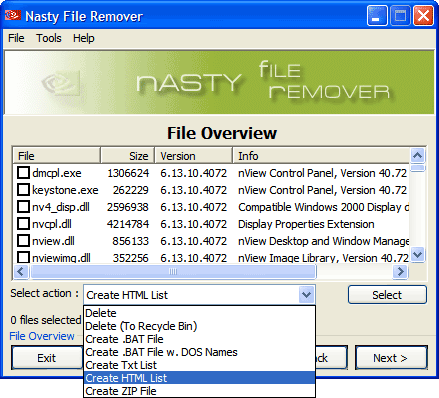Tick the checkbox for dmcpl.exe
The image size is (439, 398).
23,173
